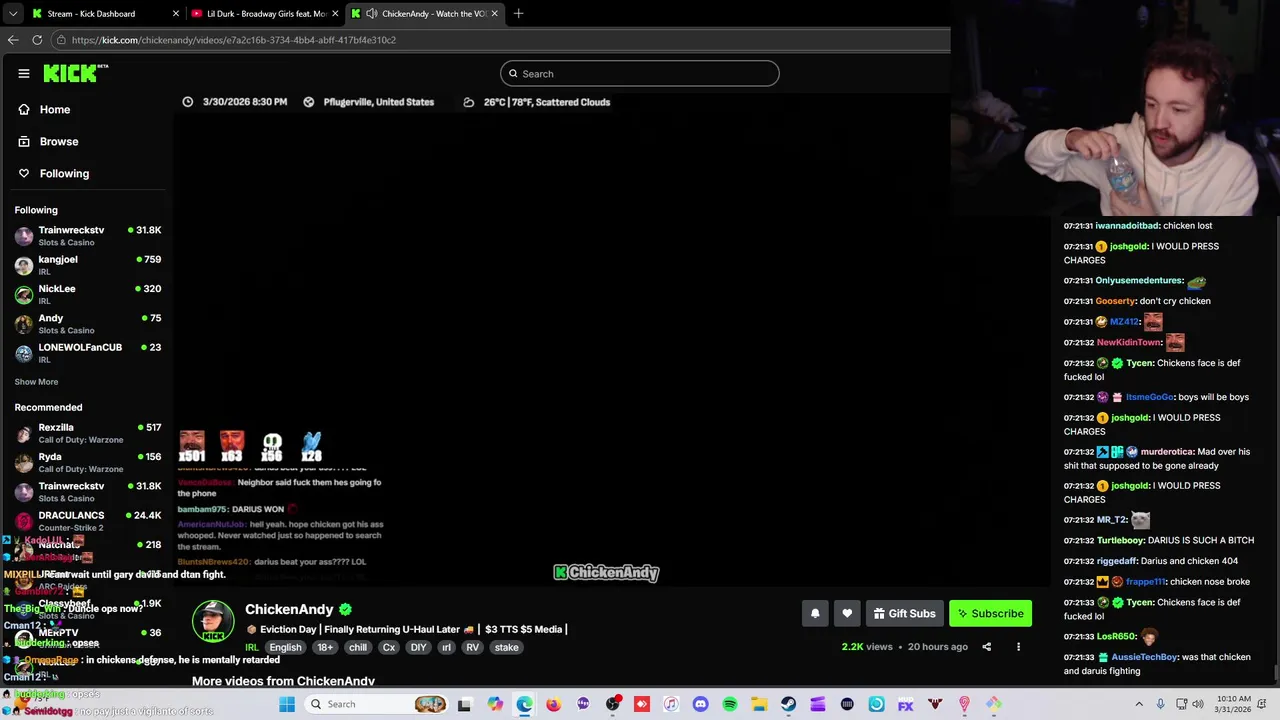Open LONEWOLFanCUB channel
The height and width of the screenshot is (720, 1280).
click(x=88, y=353)
